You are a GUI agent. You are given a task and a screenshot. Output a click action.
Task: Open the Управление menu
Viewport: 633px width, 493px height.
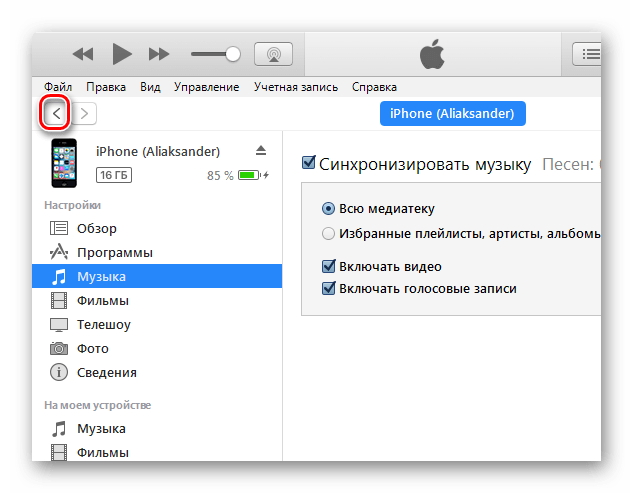pos(206,87)
